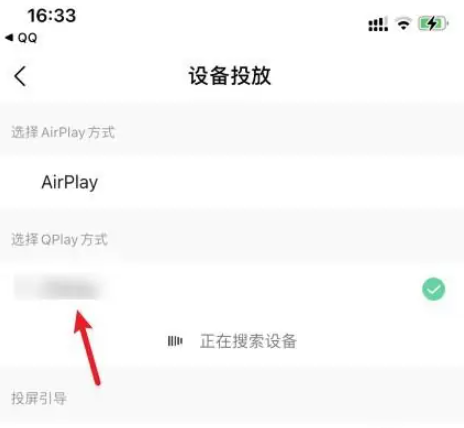This screenshot has width=464, height=428.
Task: Tap the small triangle beside QQ
Action: [x=9, y=38]
